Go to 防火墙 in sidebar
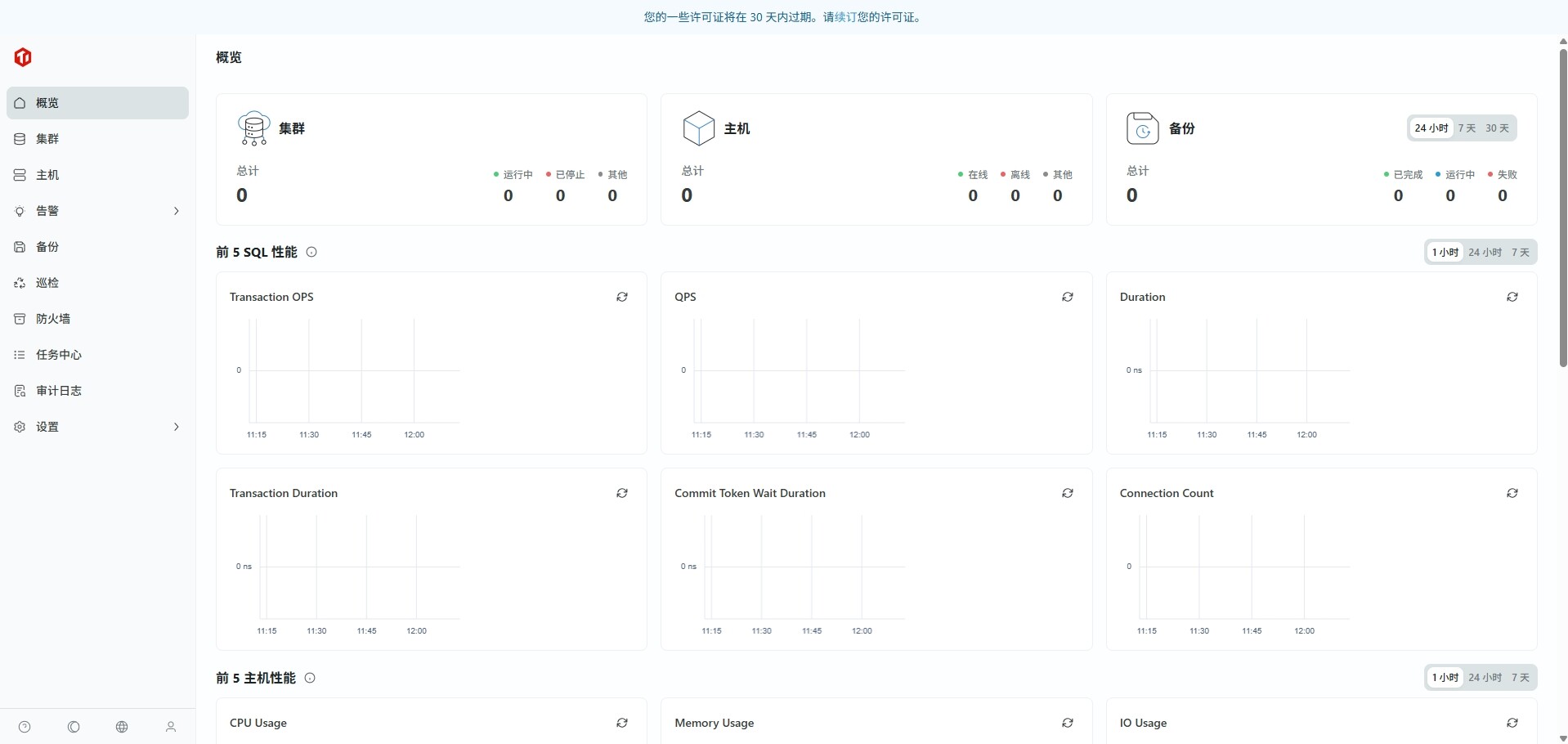Screen dimensions: 1568x744 point(53,319)
